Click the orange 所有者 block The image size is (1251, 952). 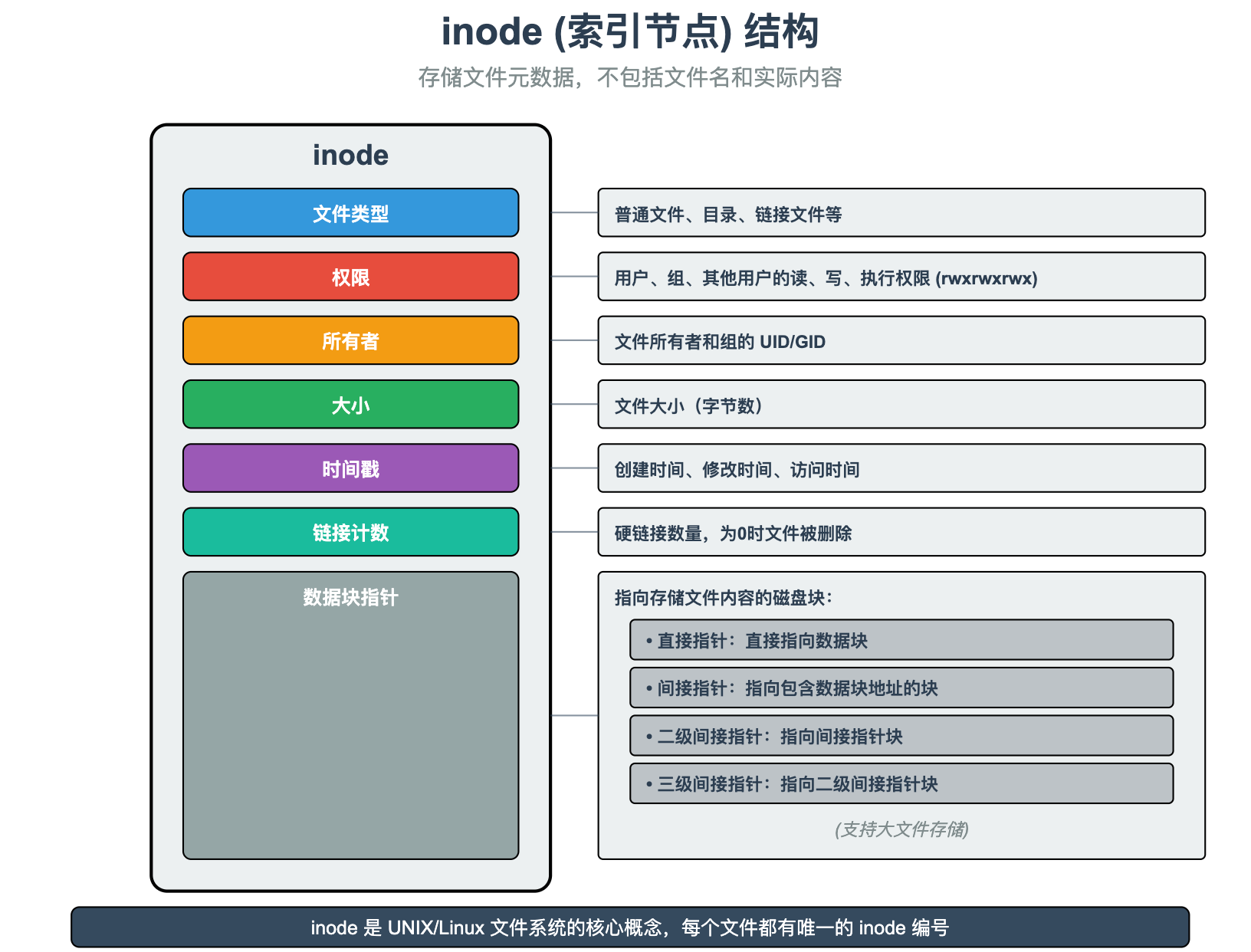[x=350, y=340]
